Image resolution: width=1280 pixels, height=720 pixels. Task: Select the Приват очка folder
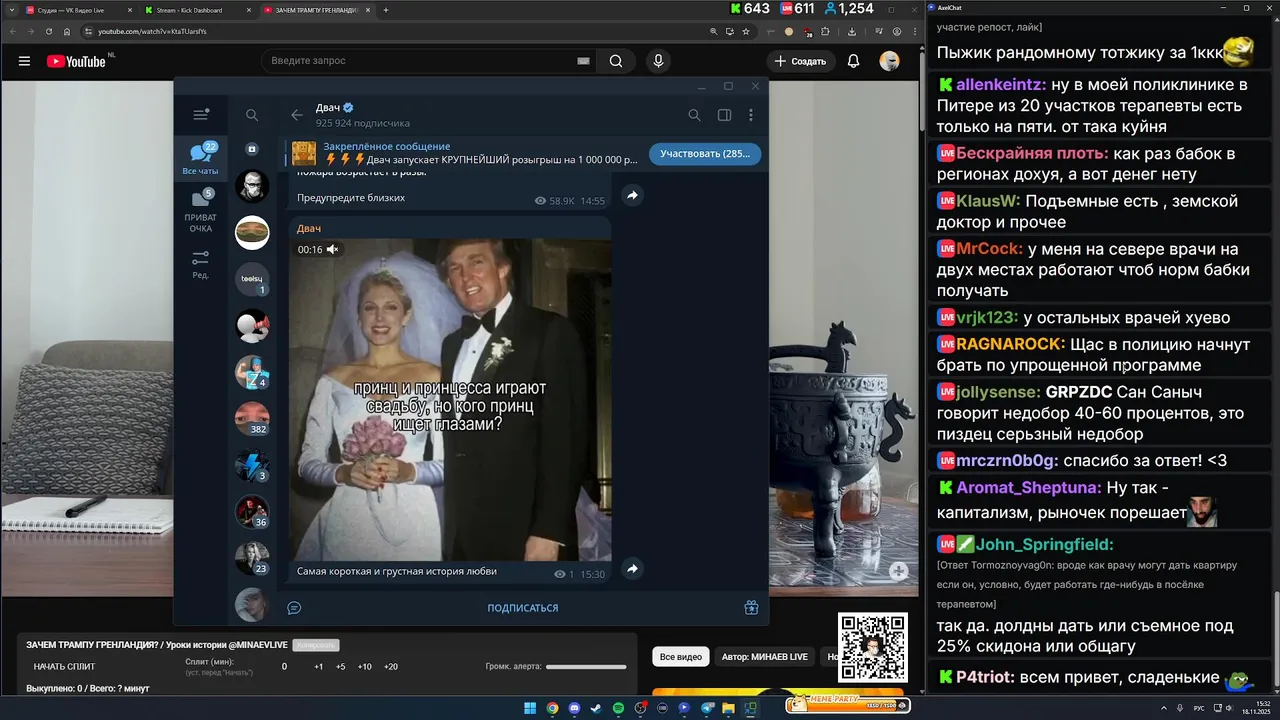click(x=201, y=211)
